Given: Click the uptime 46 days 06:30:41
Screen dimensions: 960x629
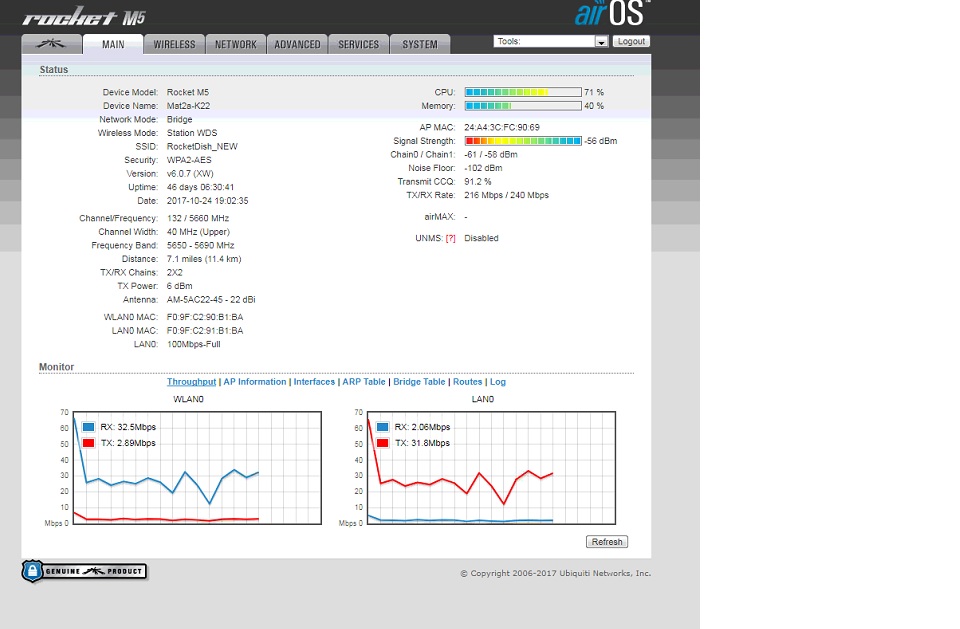Looking at the screenshot, I should click(x=200, y=187).
